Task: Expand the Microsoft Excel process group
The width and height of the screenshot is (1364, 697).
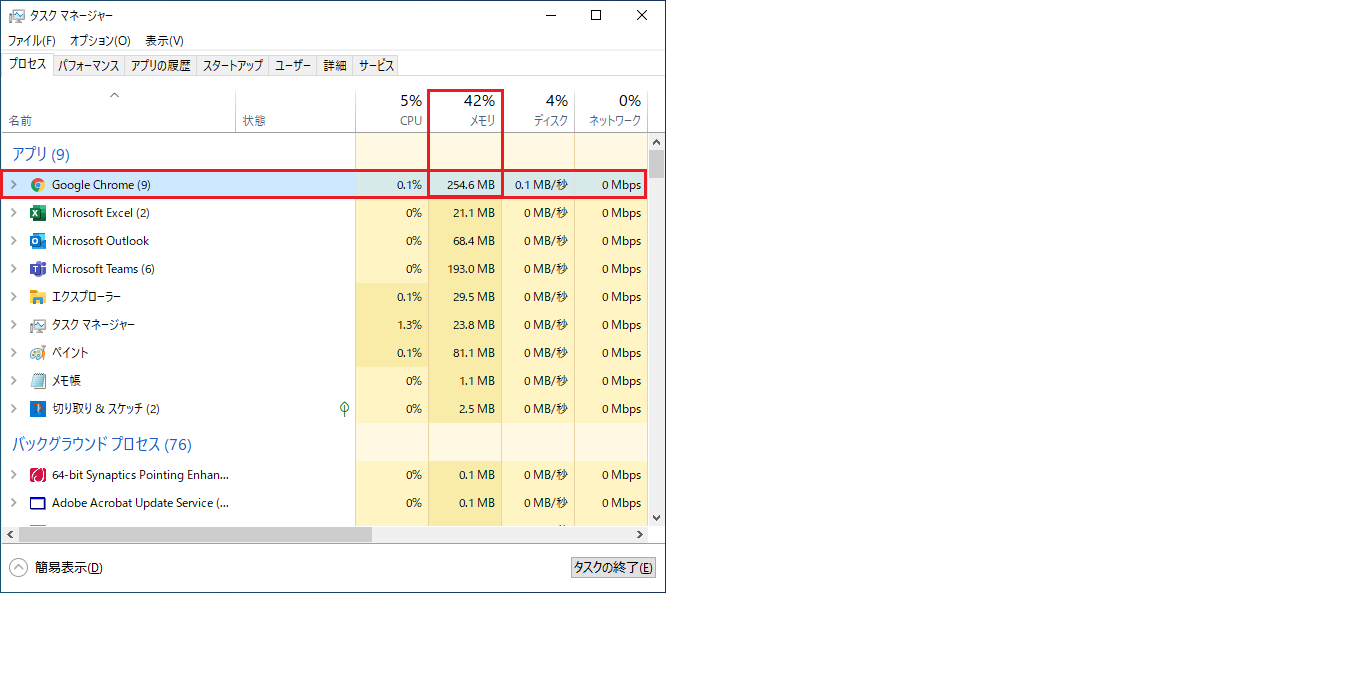Action: click(13, 213)
